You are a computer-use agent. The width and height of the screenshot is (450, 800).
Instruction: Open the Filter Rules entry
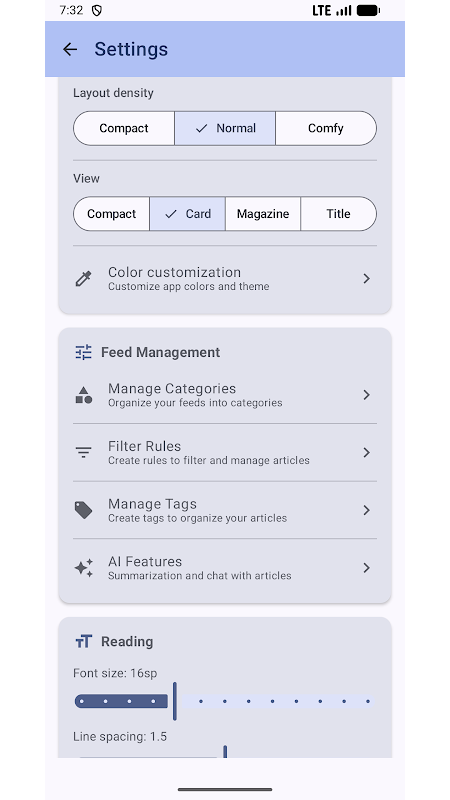click(x=225, y=453)
